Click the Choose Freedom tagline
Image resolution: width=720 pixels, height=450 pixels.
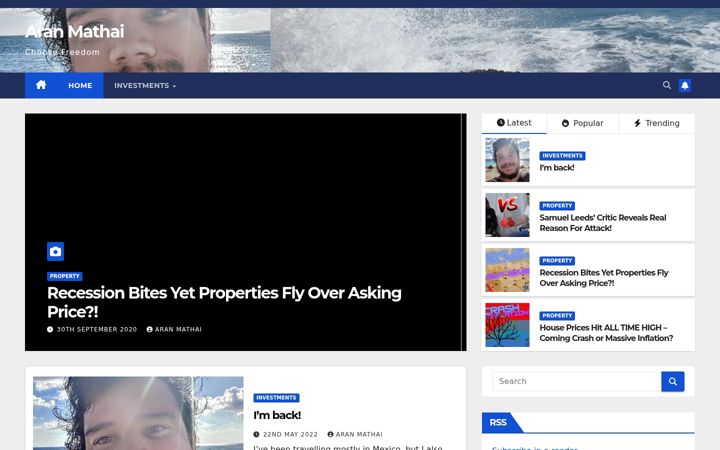point(62,52)
